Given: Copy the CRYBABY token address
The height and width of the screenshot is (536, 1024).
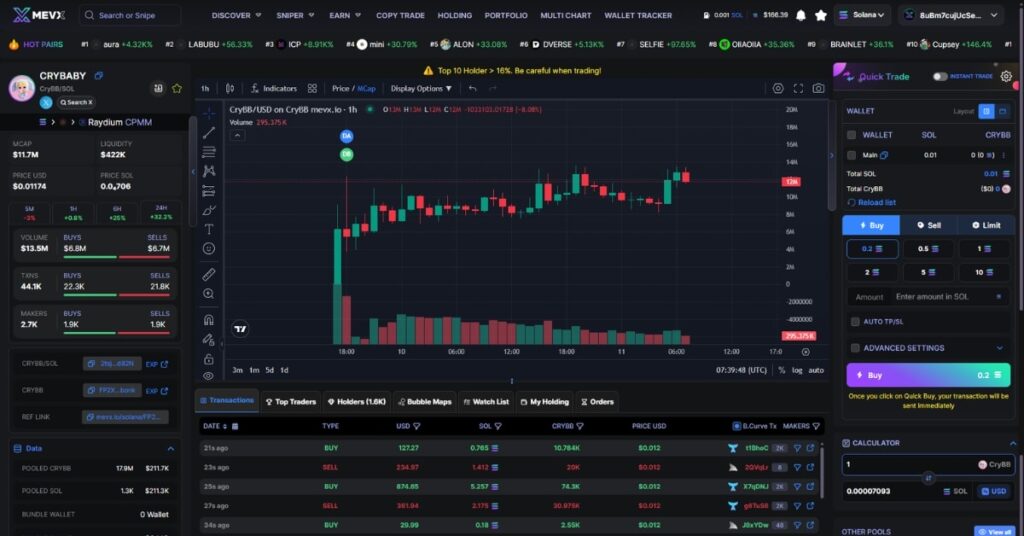Looking at the screenshot, I should tap(99, 76).
